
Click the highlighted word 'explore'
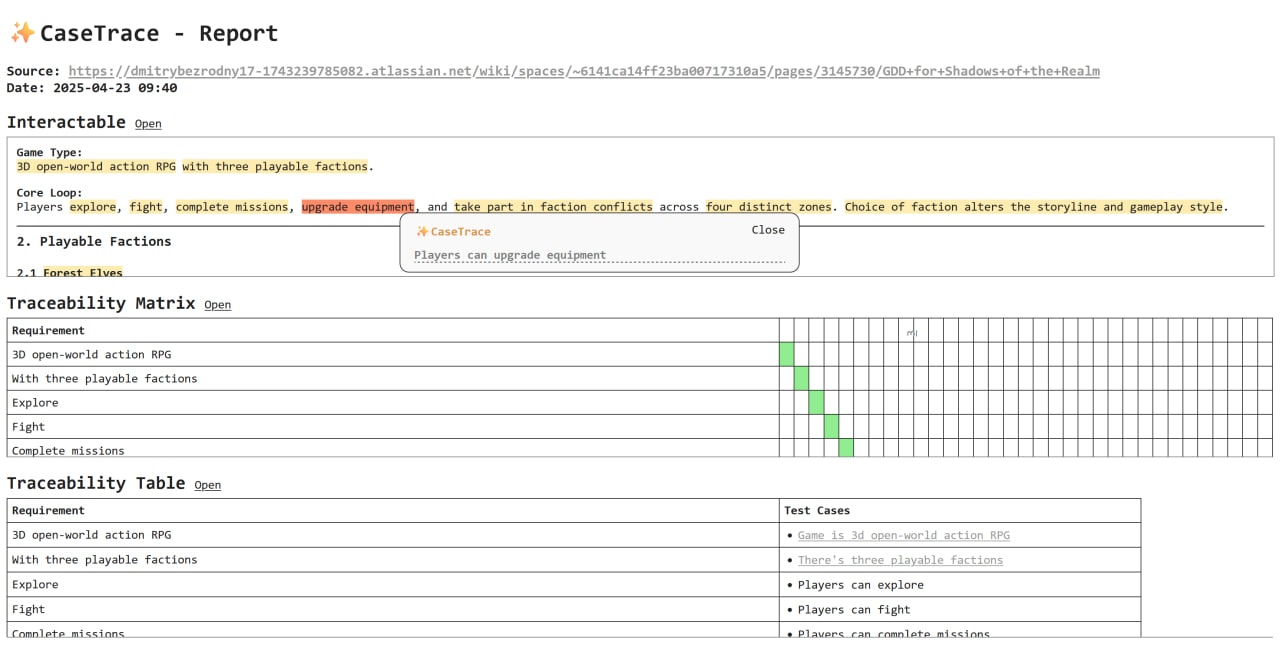point(92,207)
